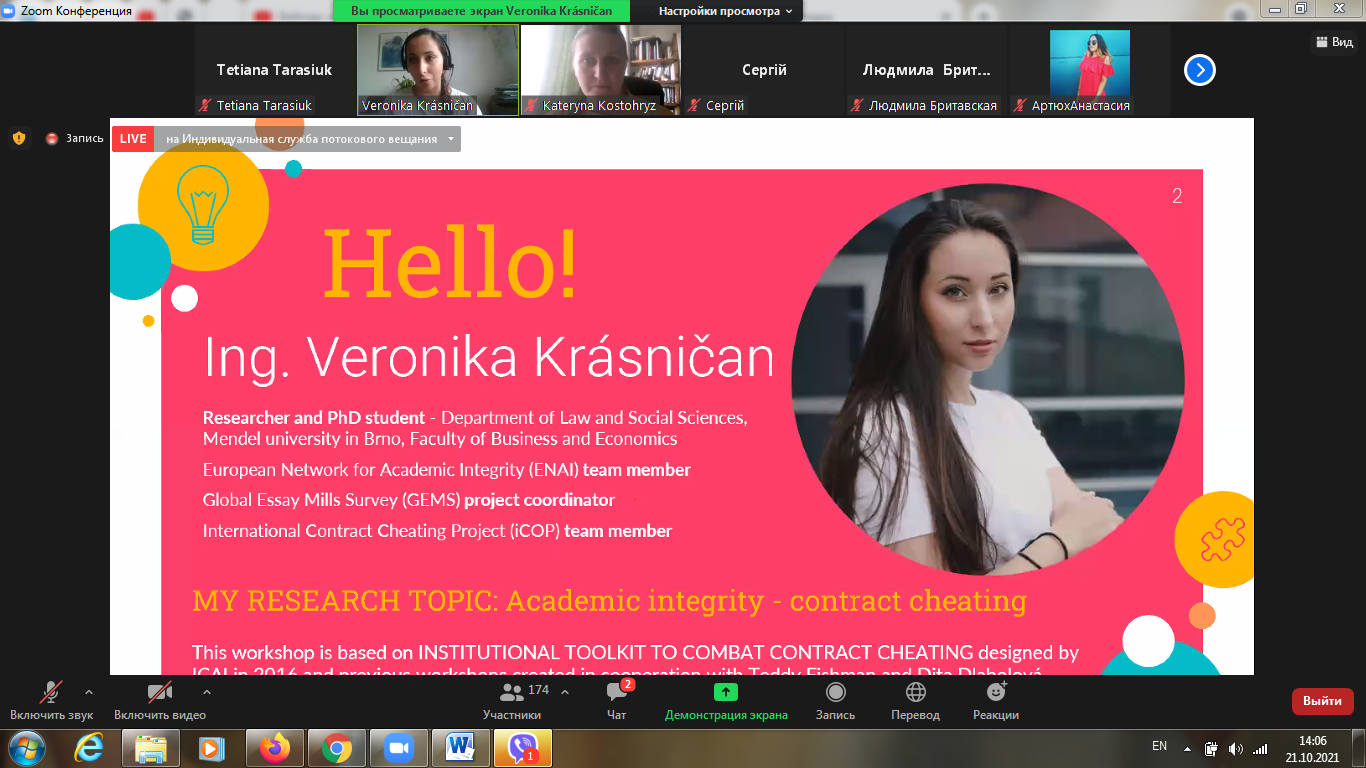Turn on camera with video button
Image resolution: width=1366 pixels, height=768 pixels.
click(x=160, y=693)
